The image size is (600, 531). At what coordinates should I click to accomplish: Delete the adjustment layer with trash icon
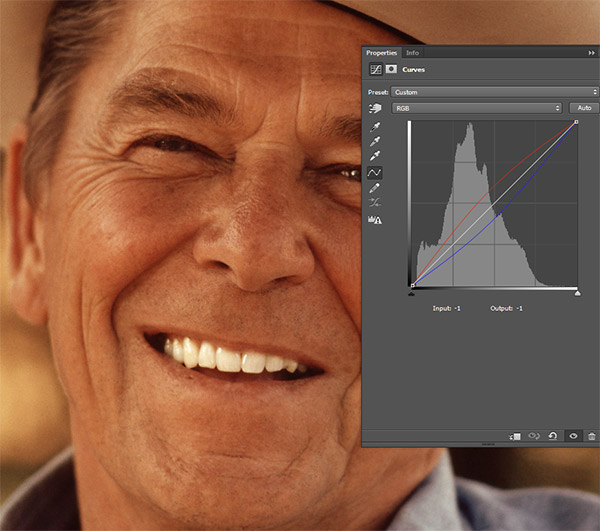pyautogui.click(x=592, y=436)
